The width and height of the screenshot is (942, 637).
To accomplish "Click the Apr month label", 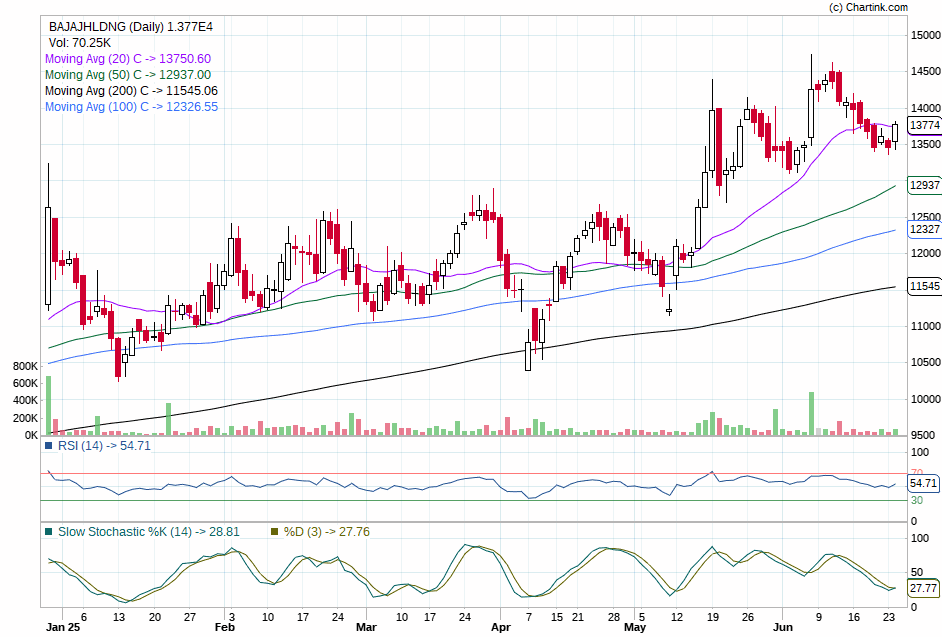I will 500,627.
